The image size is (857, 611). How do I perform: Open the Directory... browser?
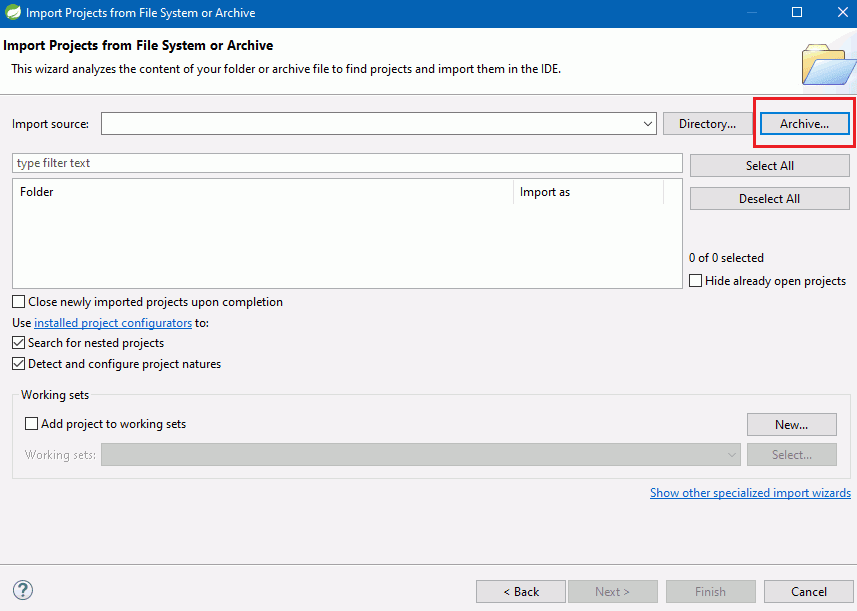(x=707, y=124)
